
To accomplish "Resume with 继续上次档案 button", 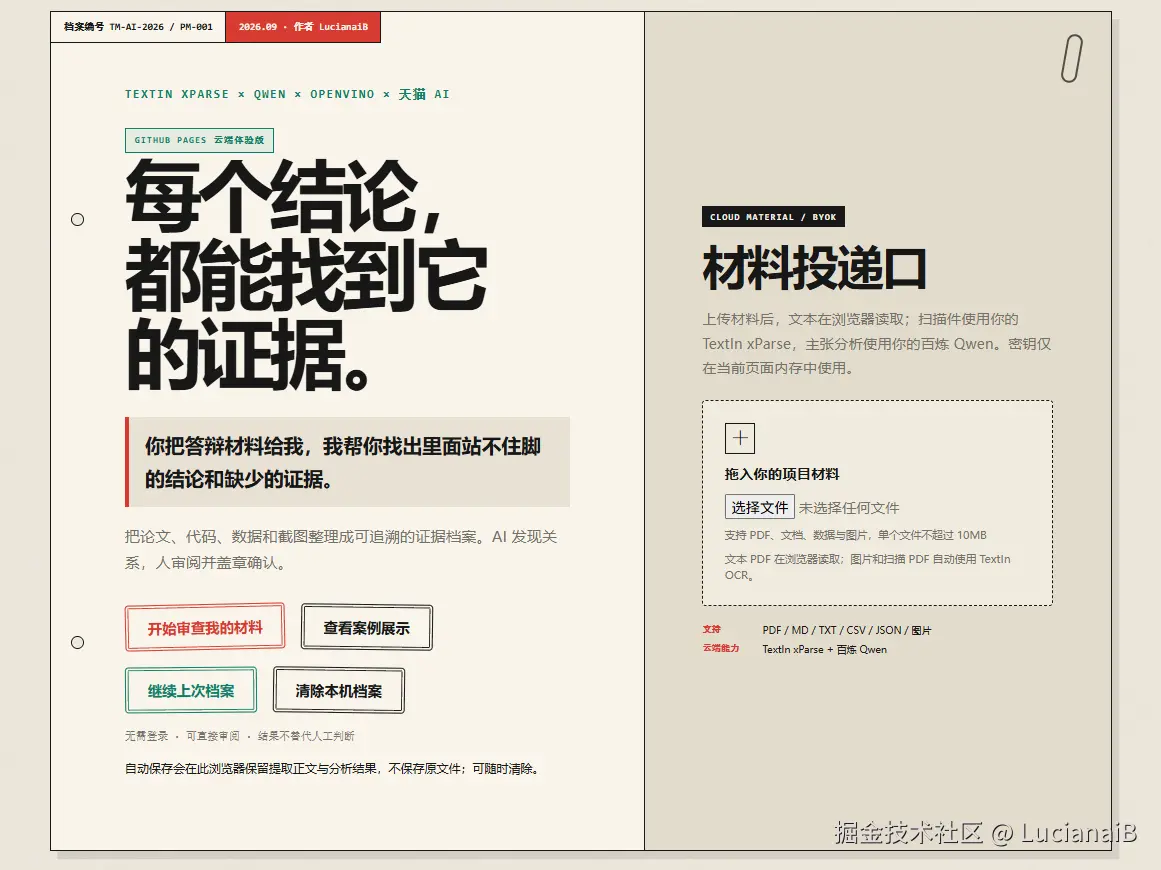I will [x=191, y=690].
